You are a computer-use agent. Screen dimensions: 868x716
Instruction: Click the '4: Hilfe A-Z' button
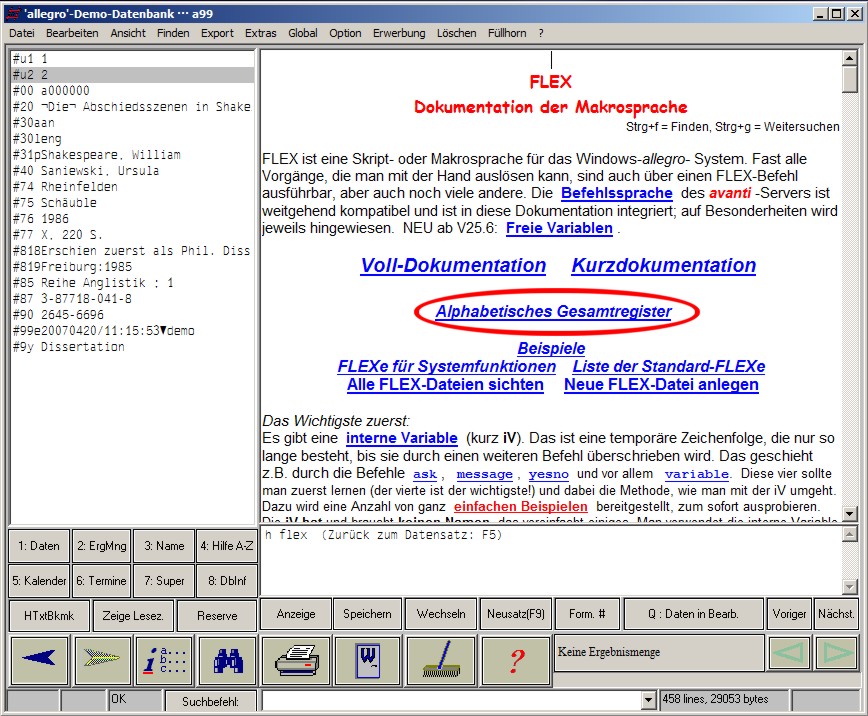pos(225,546)
